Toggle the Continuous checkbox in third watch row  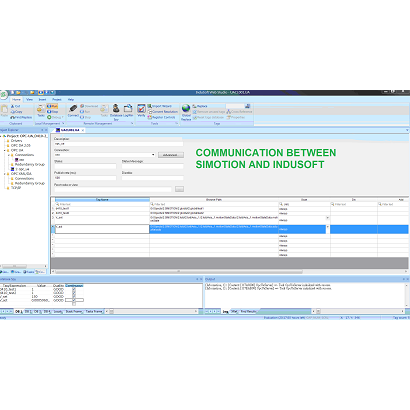point(74,297)
